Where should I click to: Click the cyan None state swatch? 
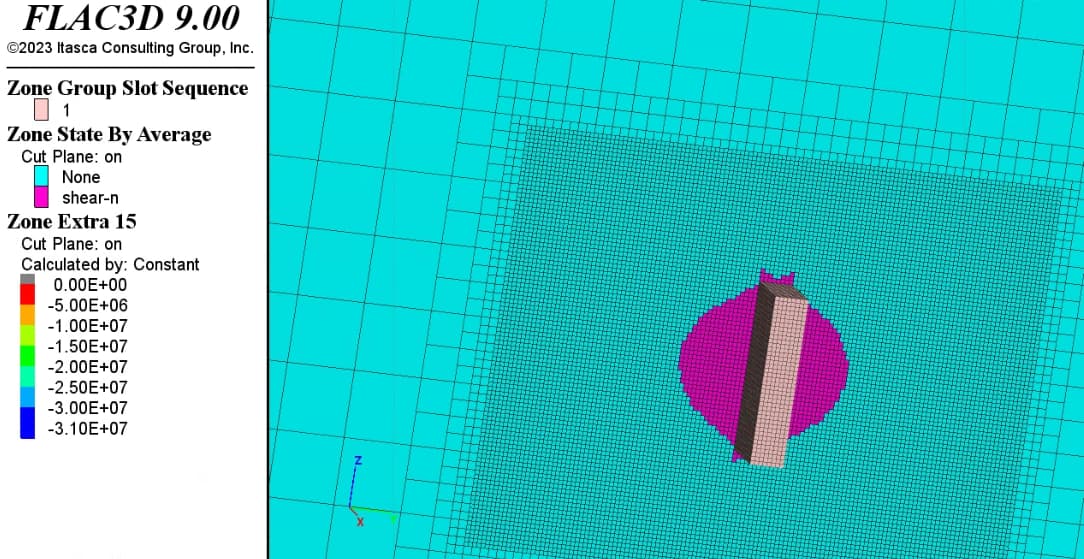tap(41, 177)
